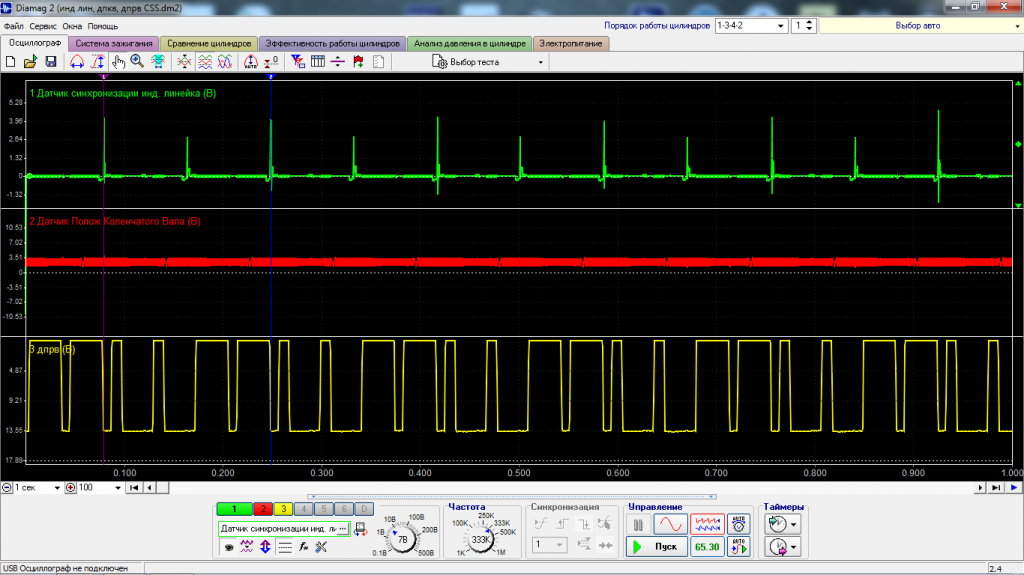Click the 7В voltage range knob
Screen dimensions: 1024x575
[403, 539]
